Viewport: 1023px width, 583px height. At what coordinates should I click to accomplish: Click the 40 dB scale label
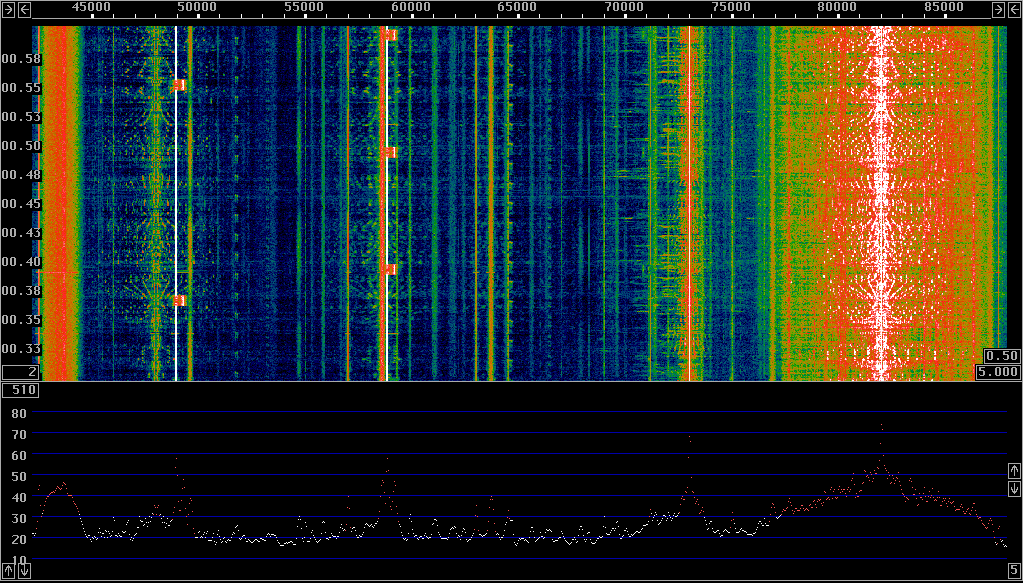click(x=18, y=498)
